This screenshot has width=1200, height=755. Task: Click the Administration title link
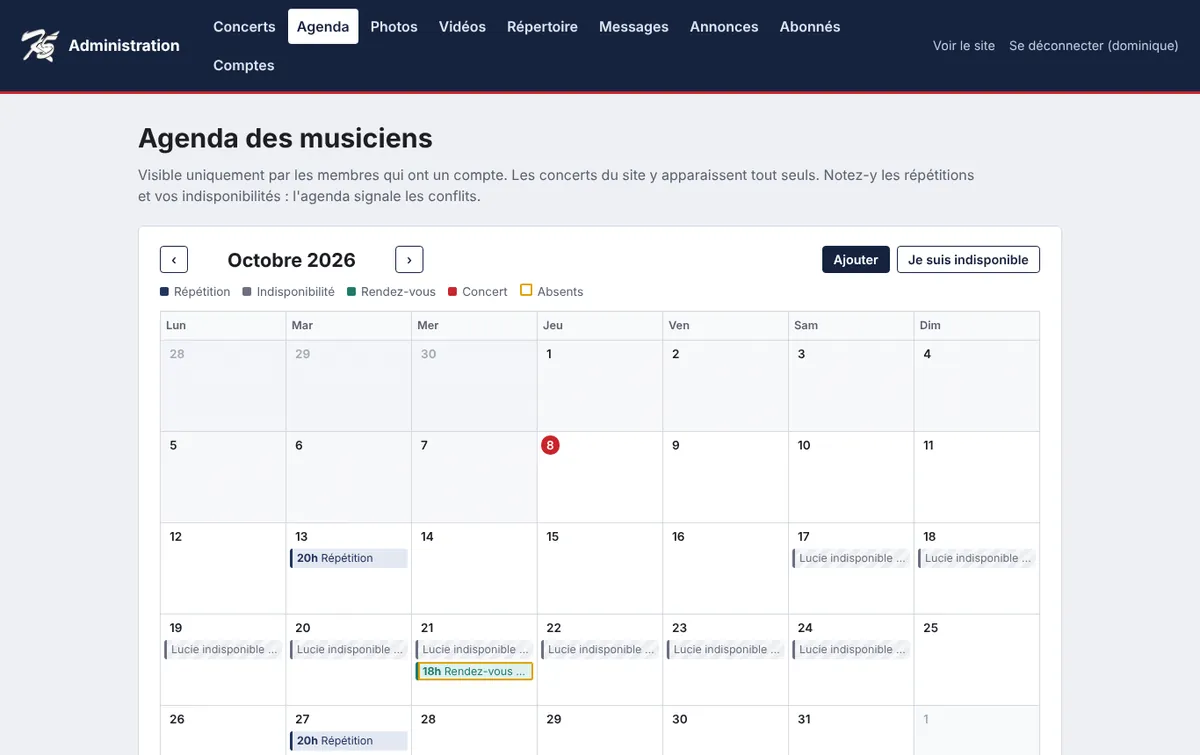[124, 45]
